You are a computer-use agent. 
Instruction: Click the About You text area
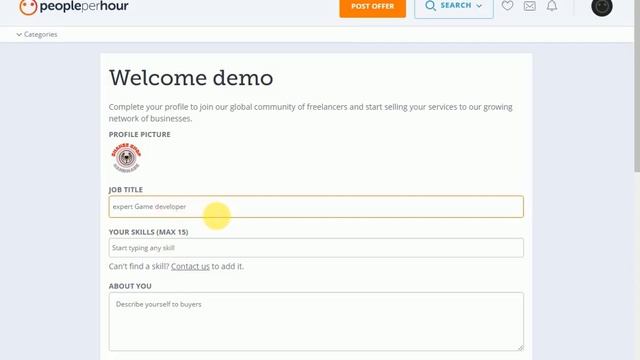[316, 322]
